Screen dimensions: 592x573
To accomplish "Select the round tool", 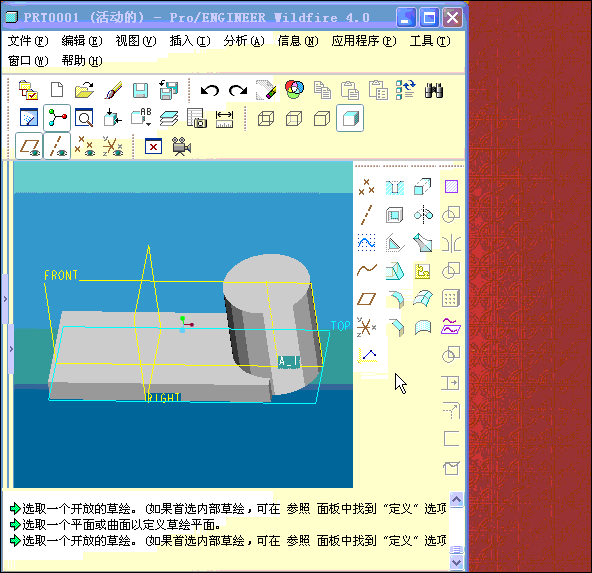I will pyautogui.click(x=396, y=299).
